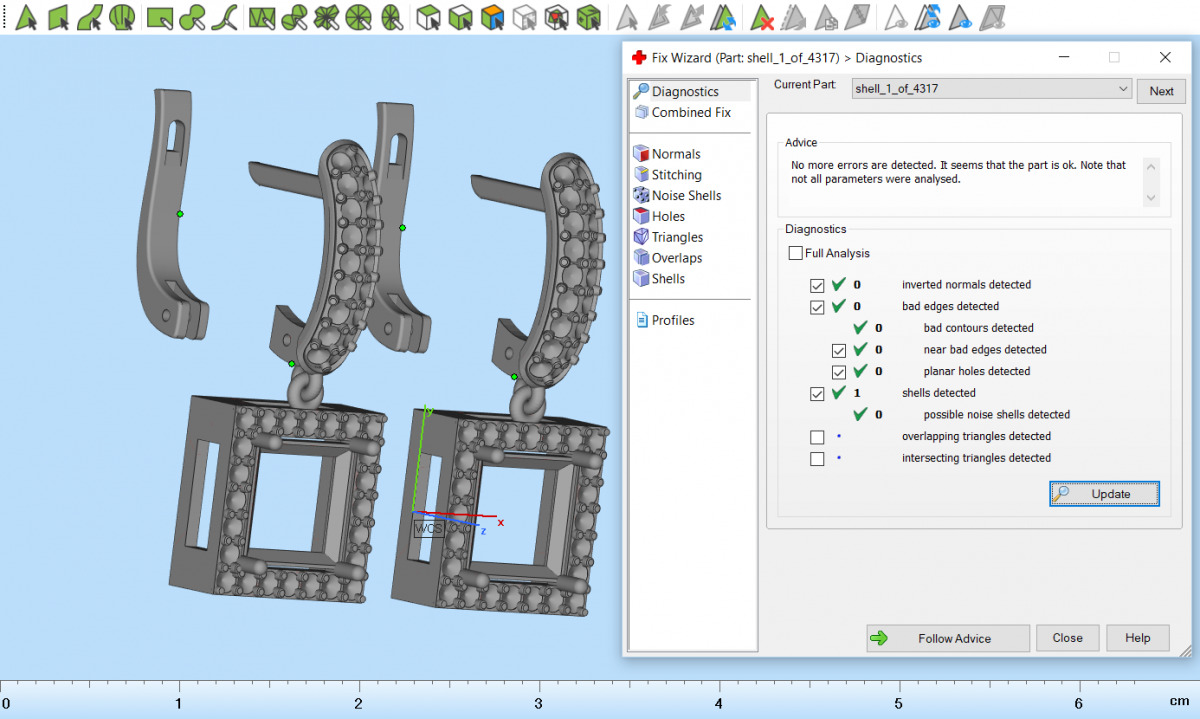Open the Overlaps fix page
The image size is (1200, 719).
click(x=676, y=258)
